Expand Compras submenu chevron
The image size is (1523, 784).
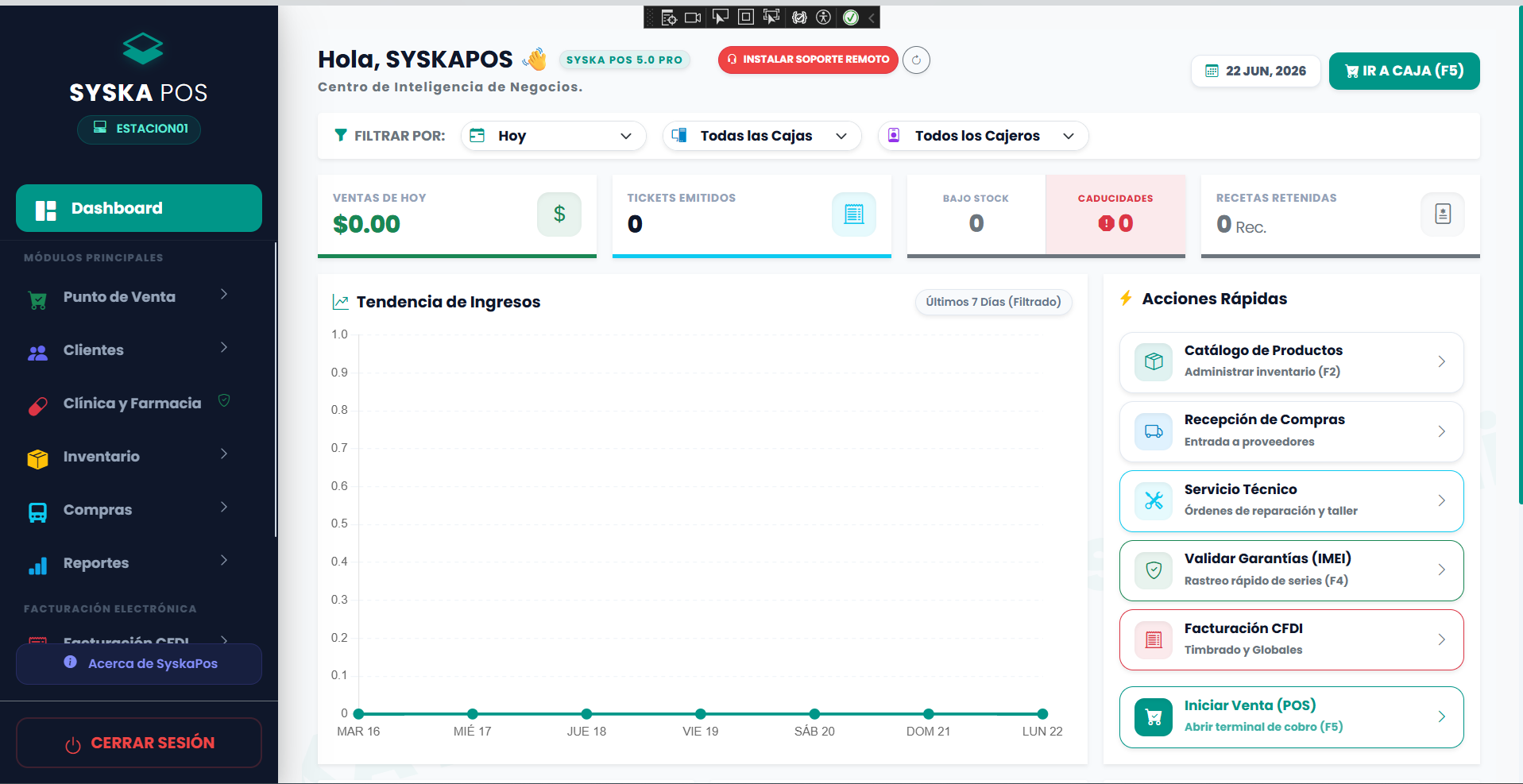[224, 507]
